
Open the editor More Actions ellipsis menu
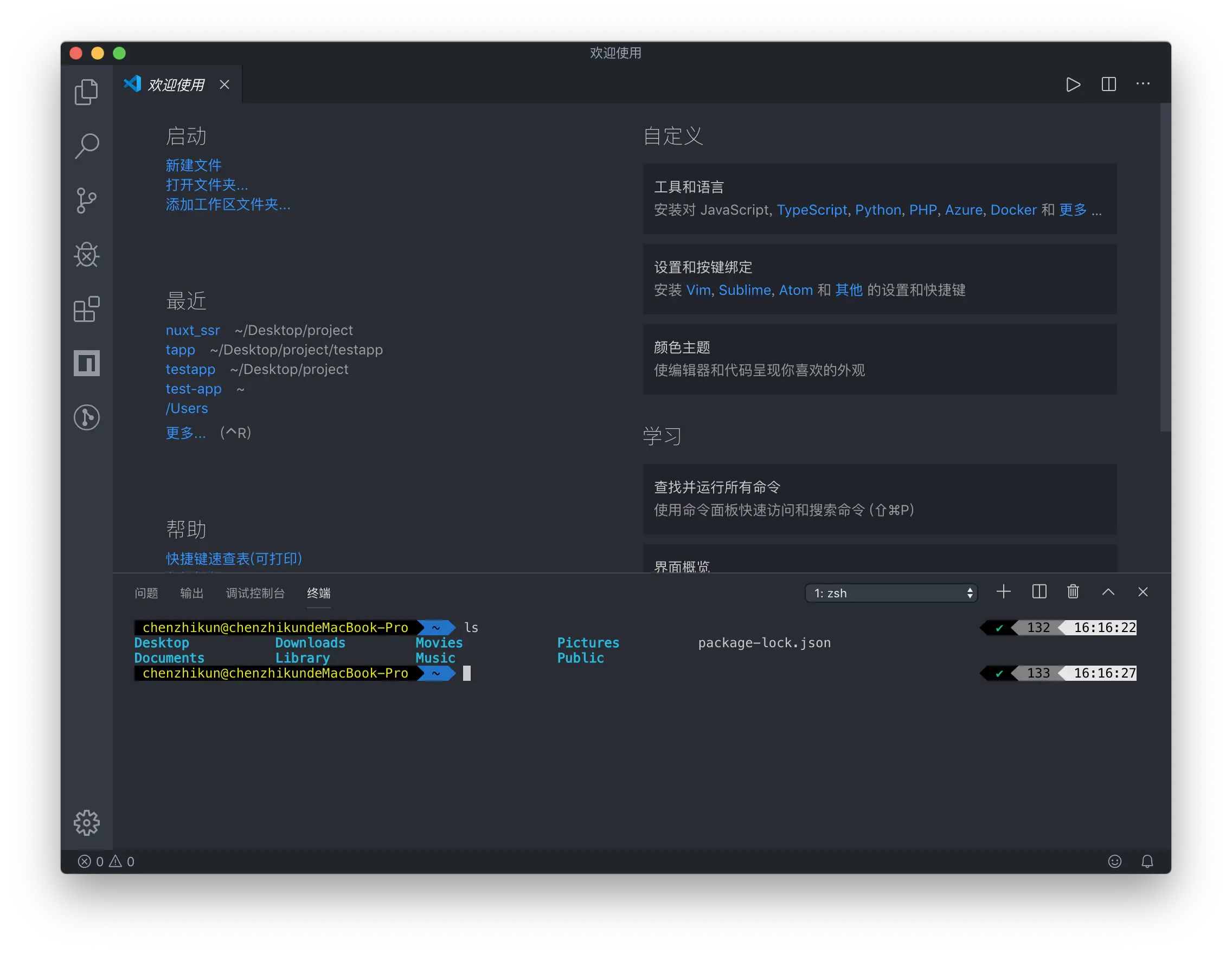(x=1143, y=84)
